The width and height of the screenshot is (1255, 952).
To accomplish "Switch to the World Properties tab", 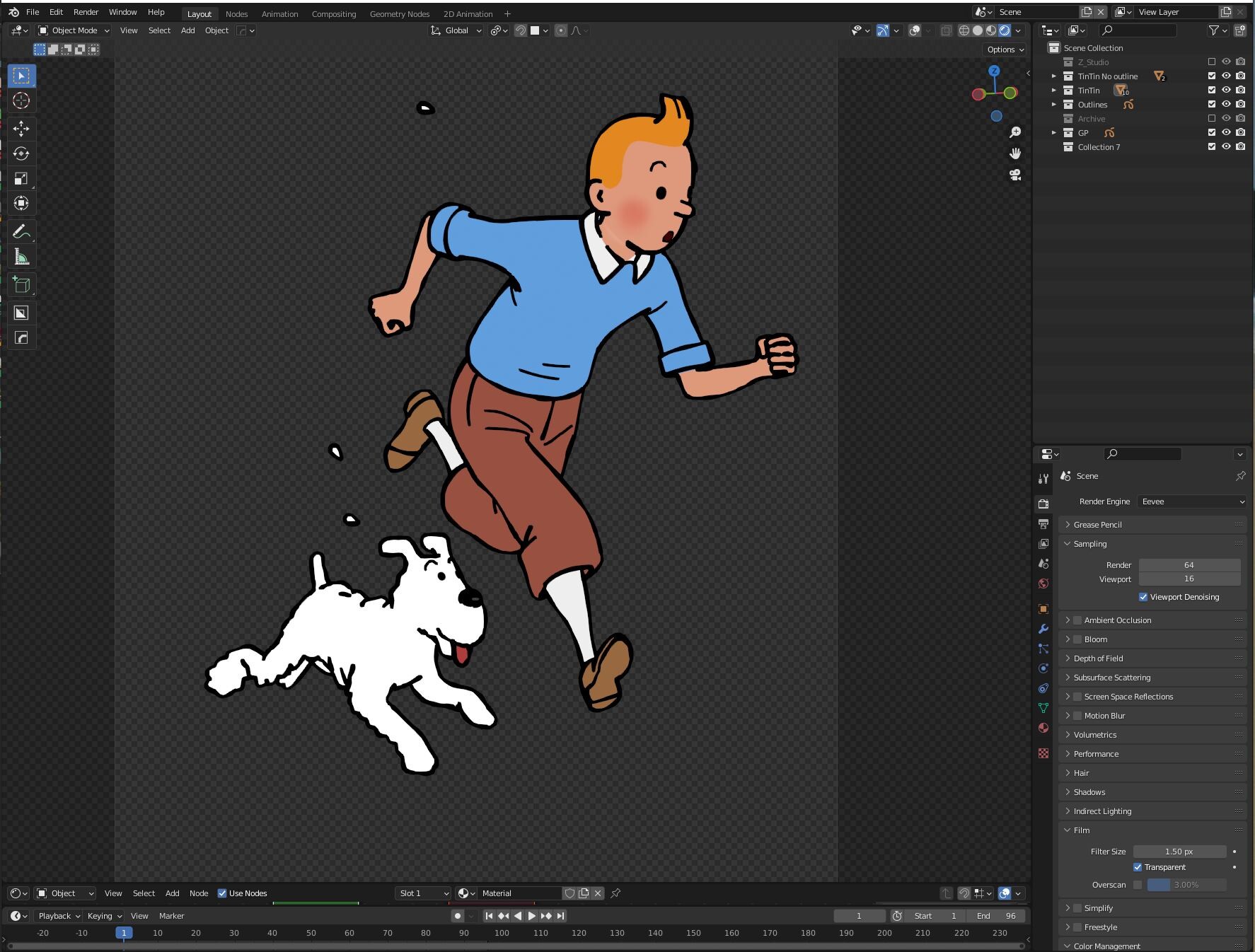I will [1043, 584].
